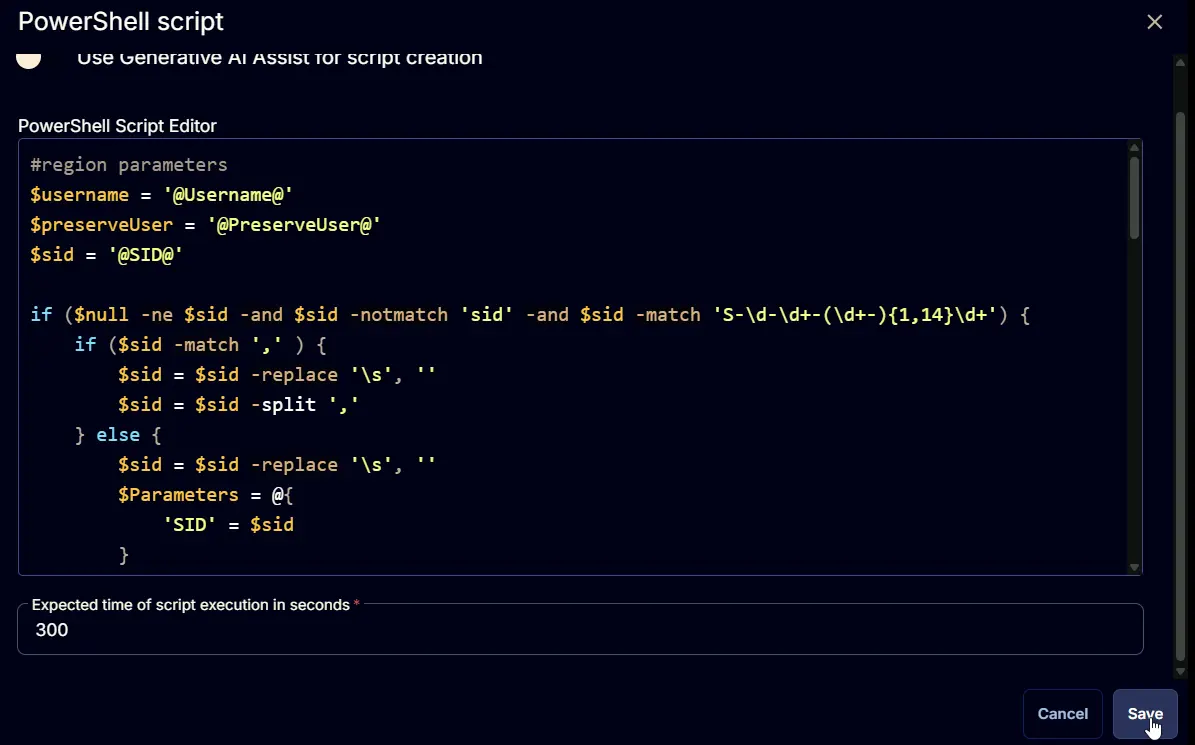Close the PowerShell script dialog
This screenshot has width=1195, height=745.
point(1155,22)
